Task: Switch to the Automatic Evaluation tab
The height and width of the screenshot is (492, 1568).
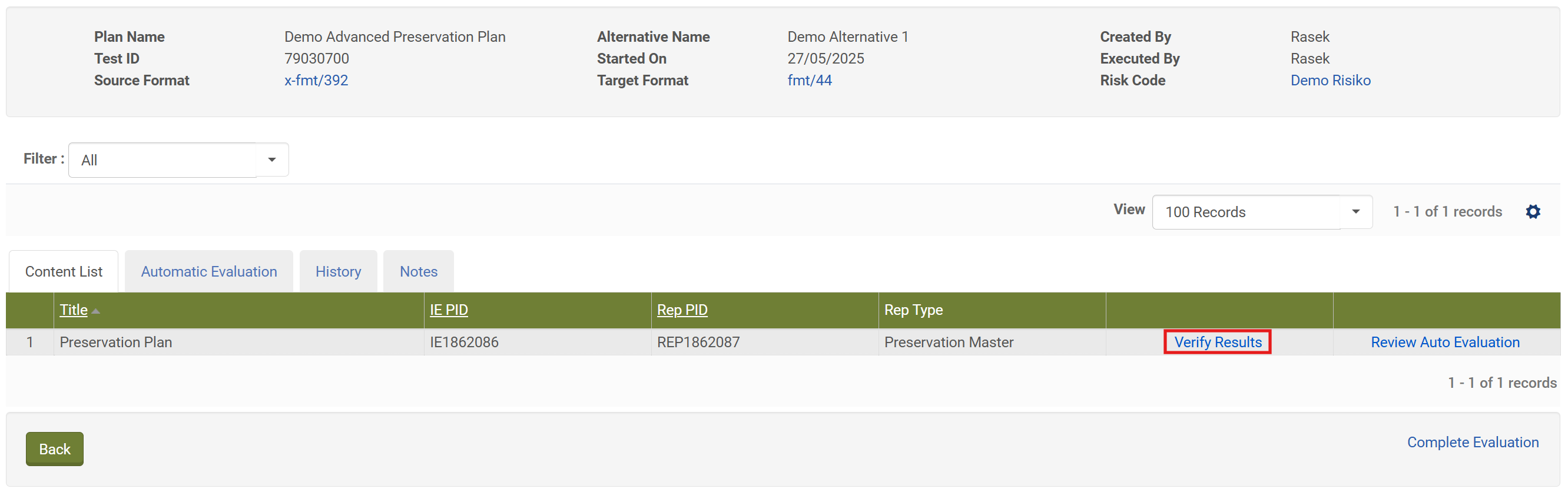Action: [x=209, y=272]
